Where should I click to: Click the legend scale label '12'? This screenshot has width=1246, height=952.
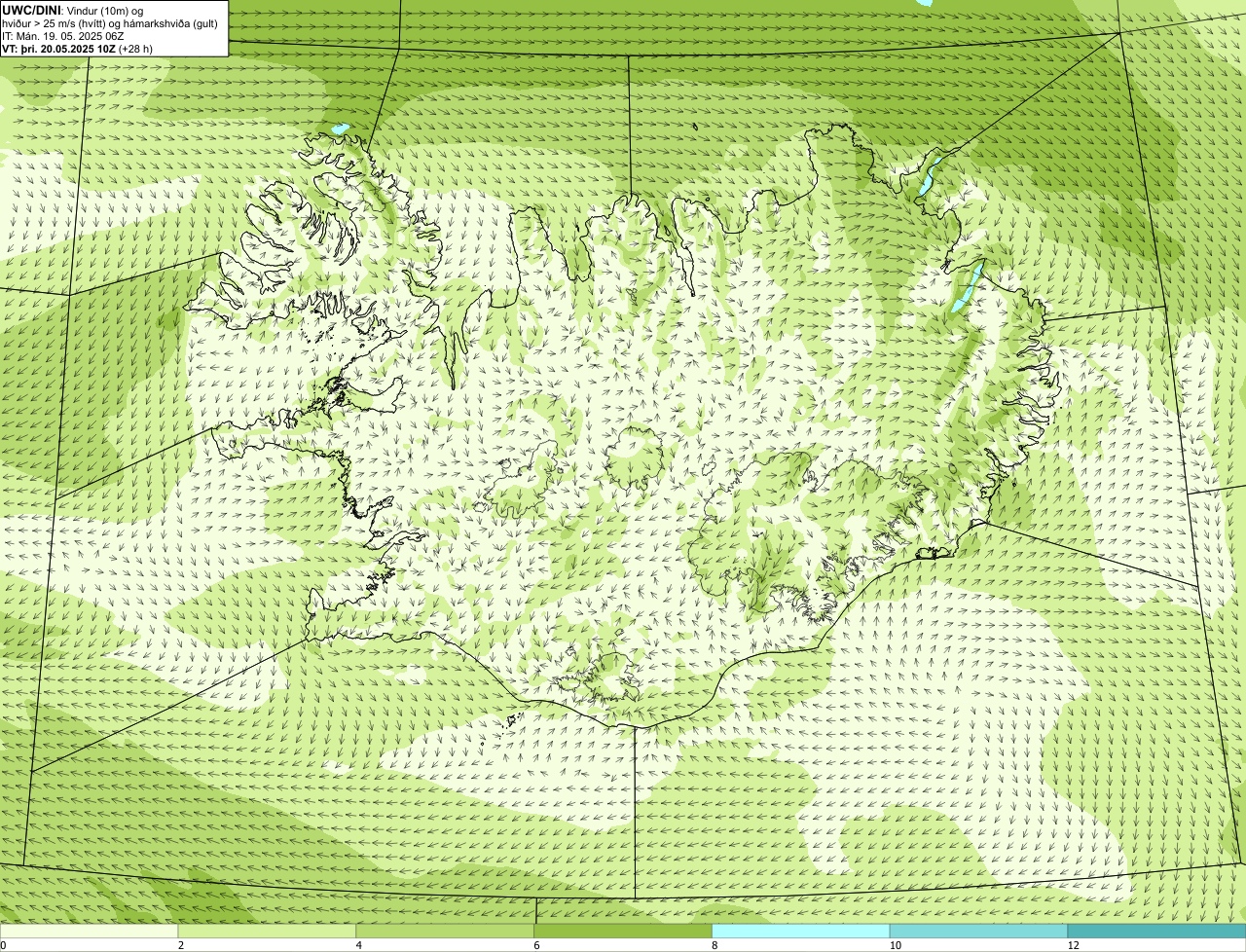[1073, 945]
